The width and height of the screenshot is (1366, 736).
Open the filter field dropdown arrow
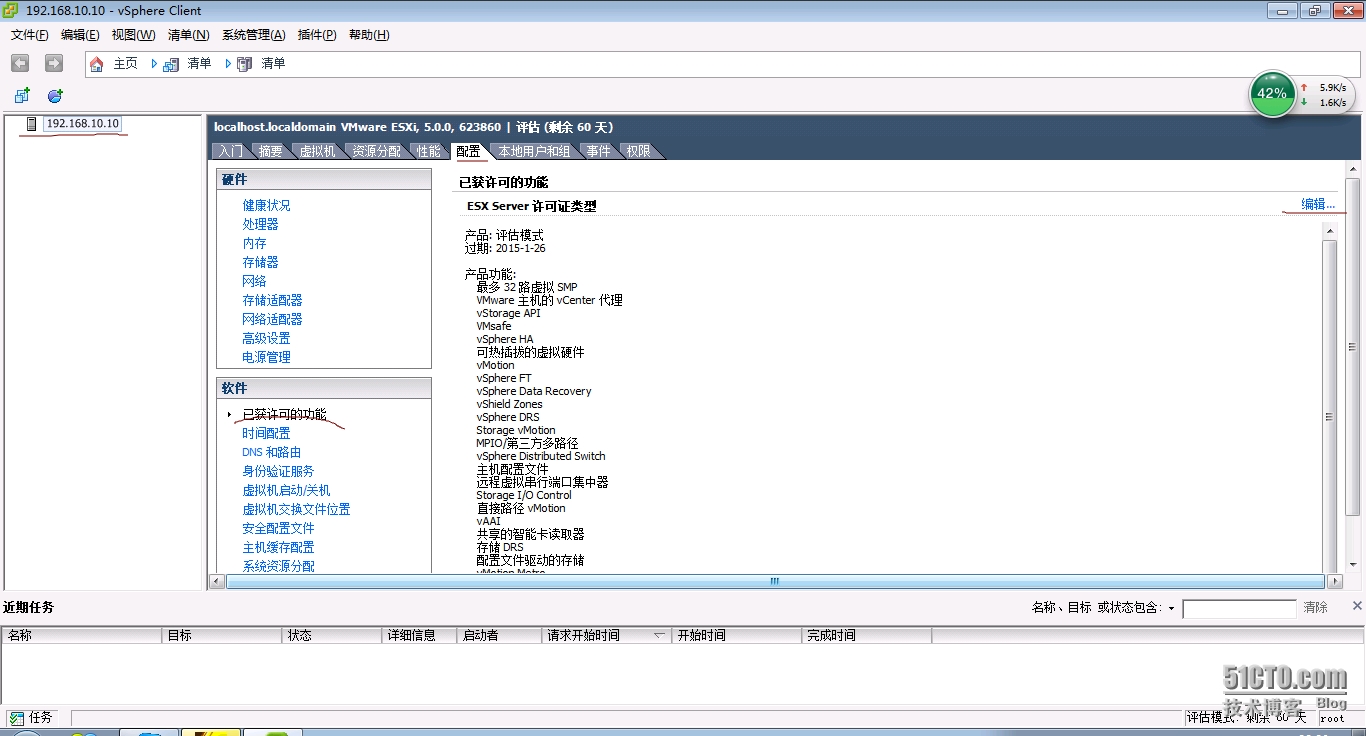click(1171, 608)
